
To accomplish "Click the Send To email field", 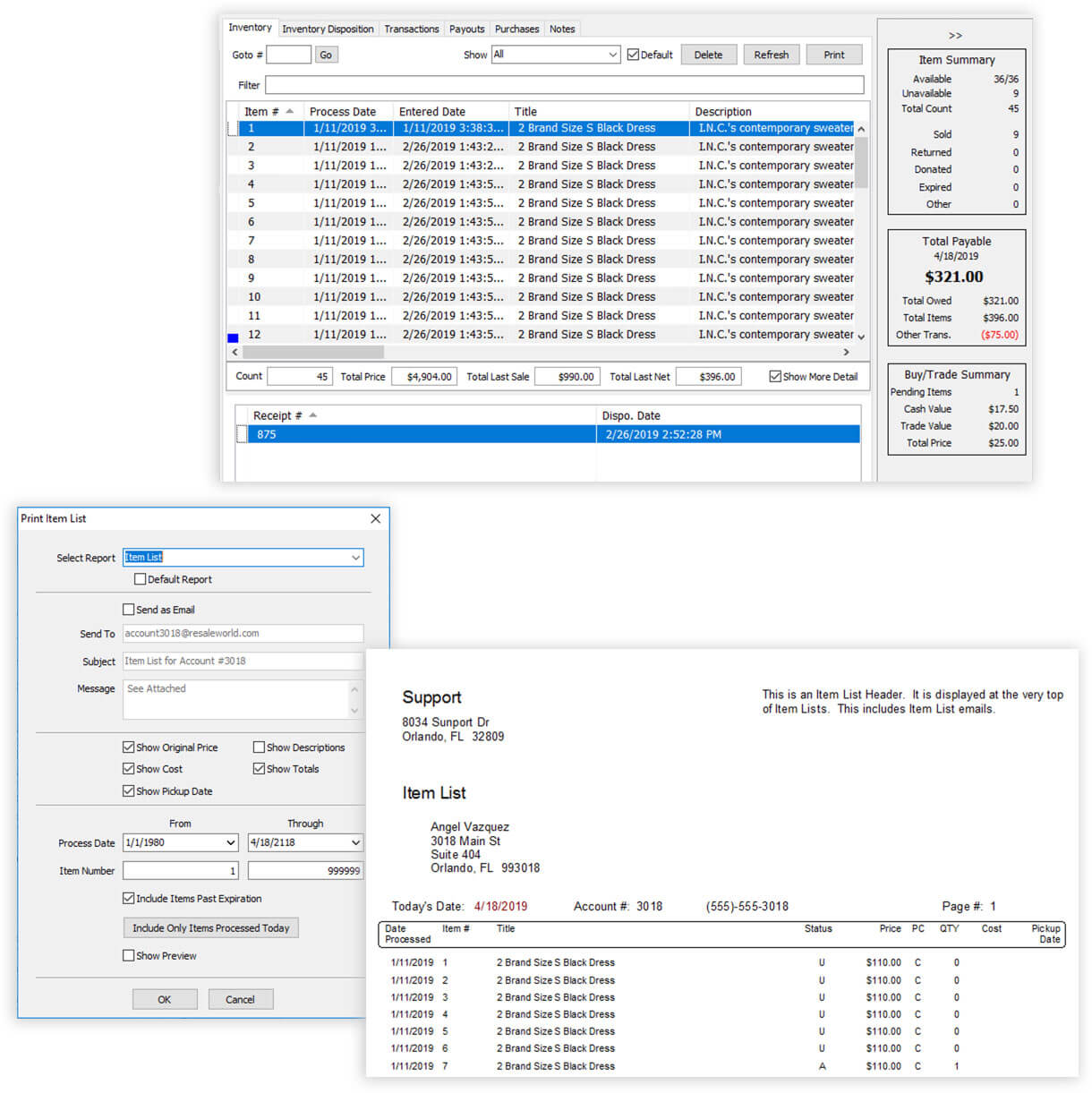I will coord(243,634).
